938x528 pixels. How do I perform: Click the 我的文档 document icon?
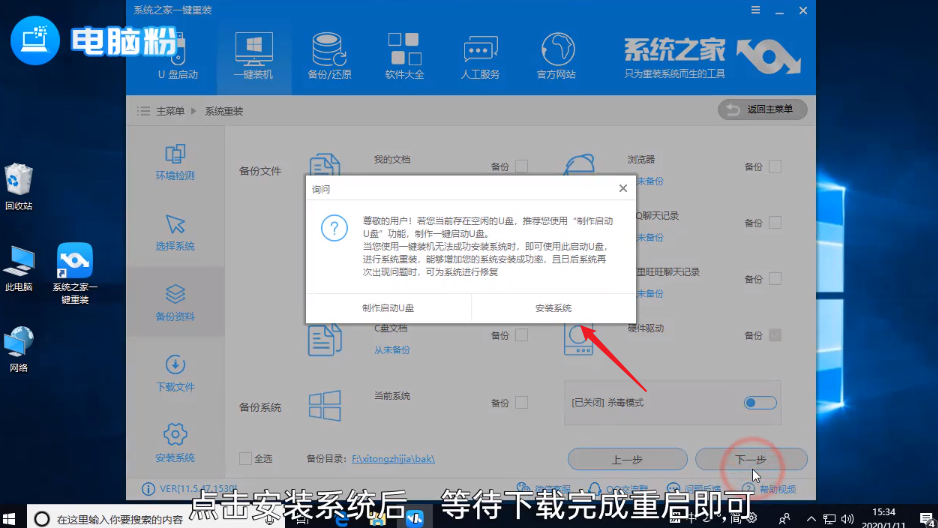coord(325,164)
